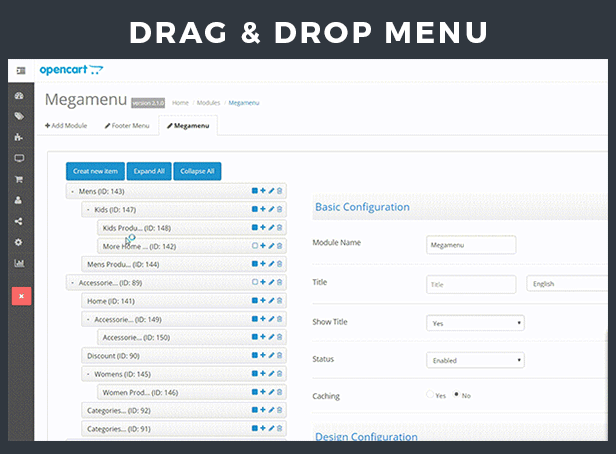
Task: Select No for Caching
Action: [457, 395]
